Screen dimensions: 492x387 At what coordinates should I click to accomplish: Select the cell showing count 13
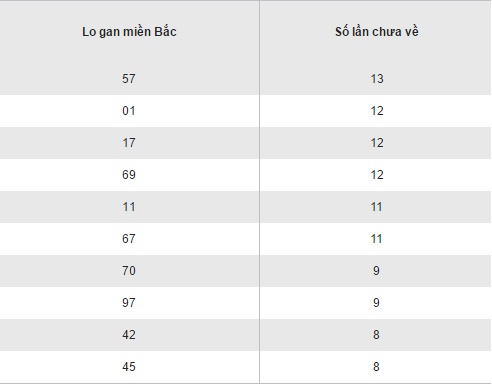(x=377, y=79)
